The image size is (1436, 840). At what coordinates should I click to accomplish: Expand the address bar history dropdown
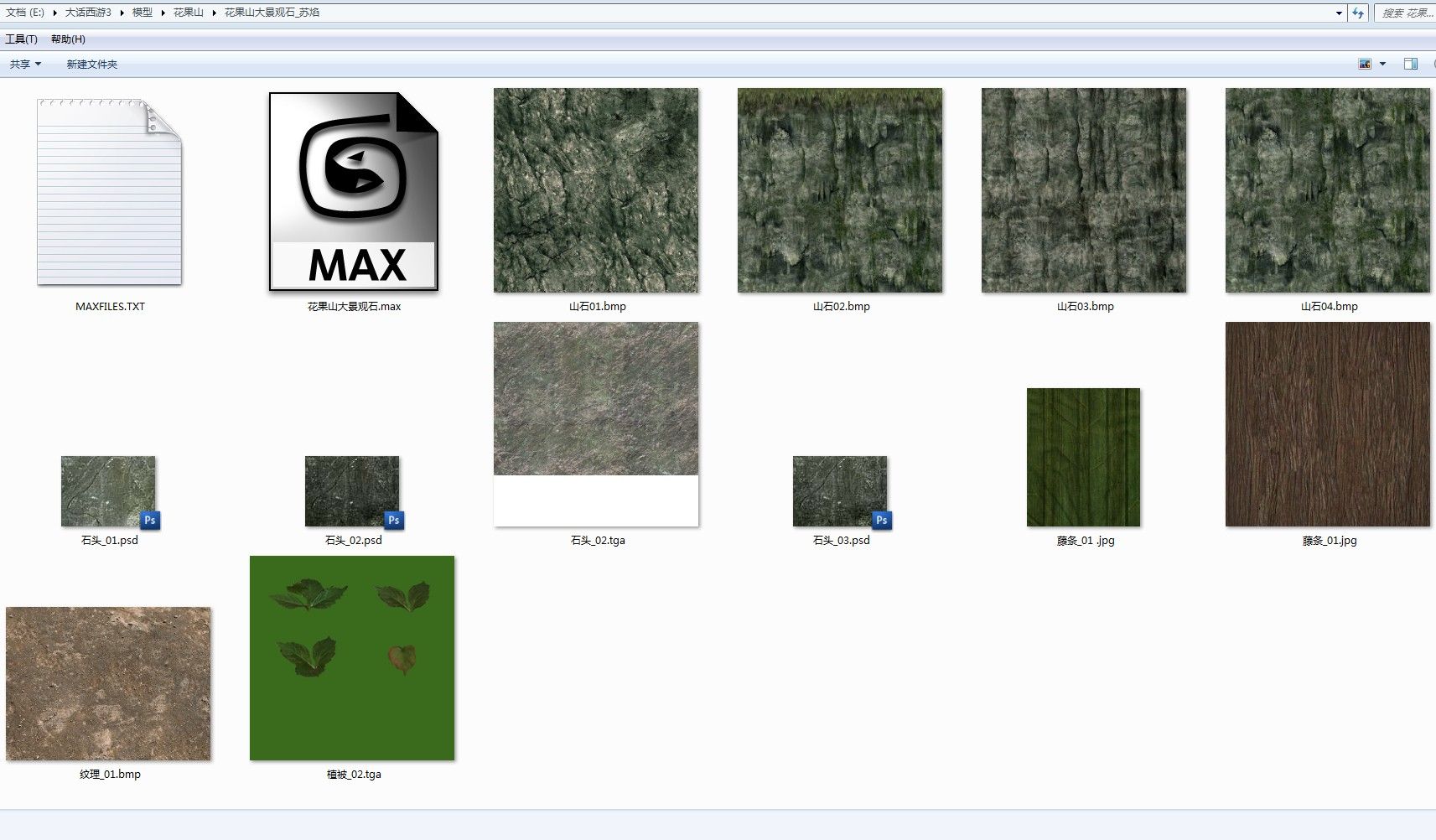(x=1339, y=13)
